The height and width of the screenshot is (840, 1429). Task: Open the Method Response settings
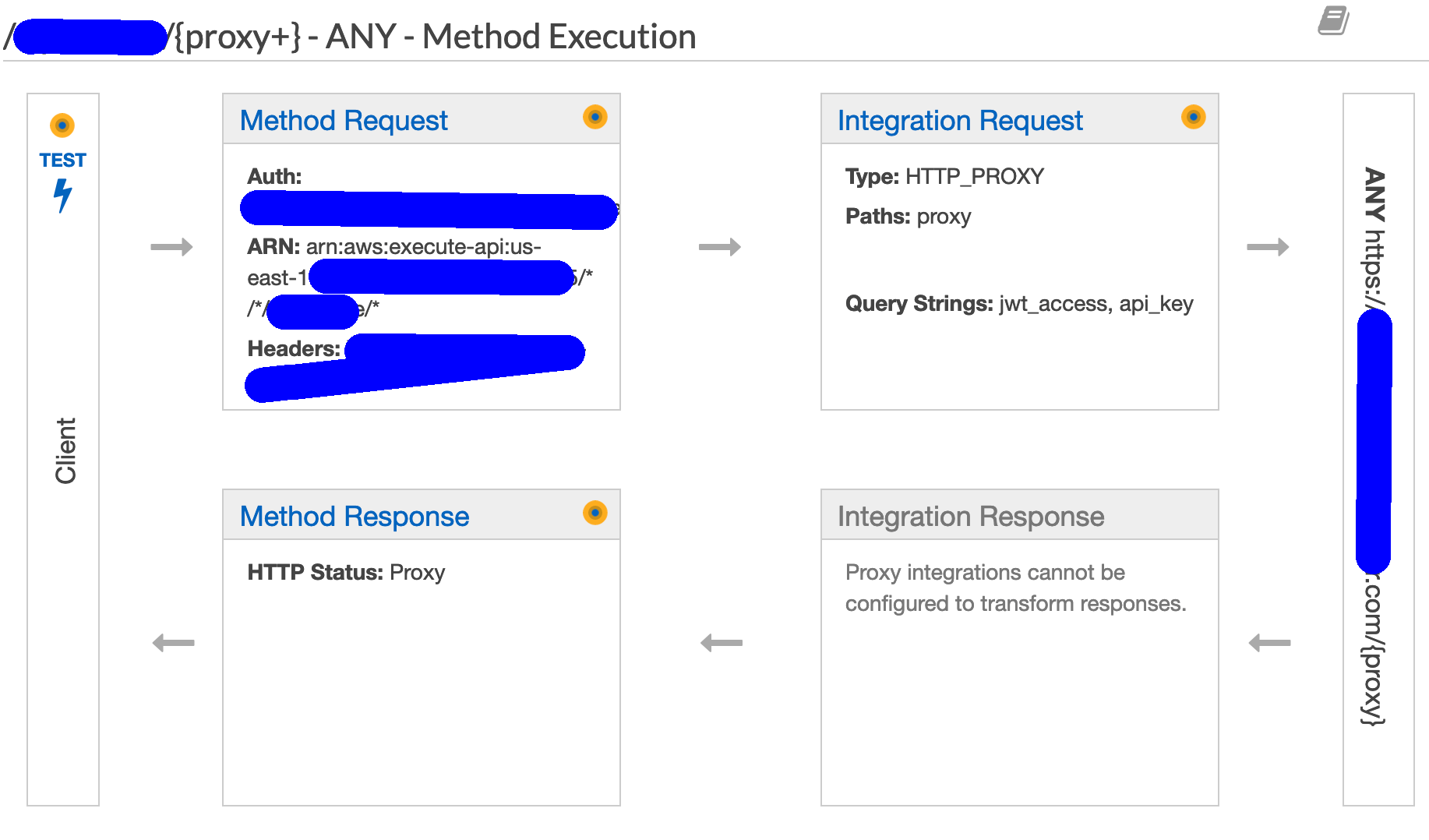[355, 517]
